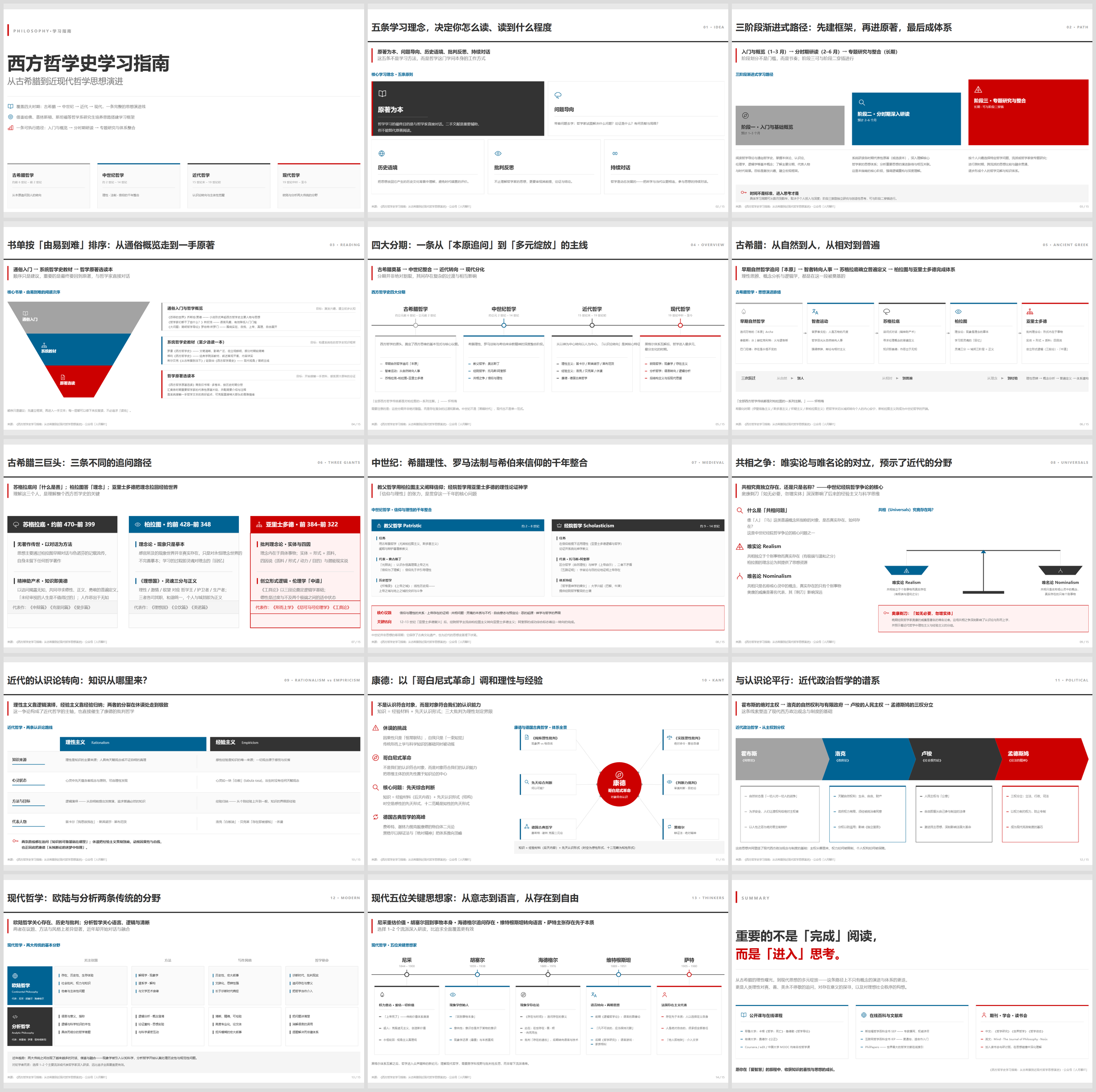
Task: Click the title 西方哲学史学习指南
Action: pyautogui.click(x=88, y=64)
